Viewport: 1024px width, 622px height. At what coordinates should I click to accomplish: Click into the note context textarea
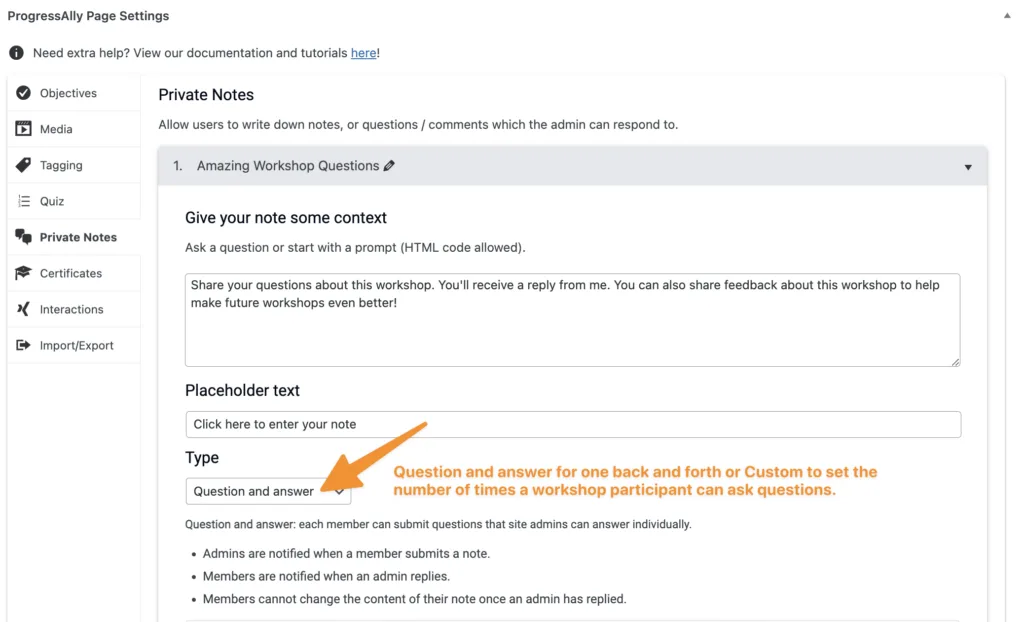(572, 320)
